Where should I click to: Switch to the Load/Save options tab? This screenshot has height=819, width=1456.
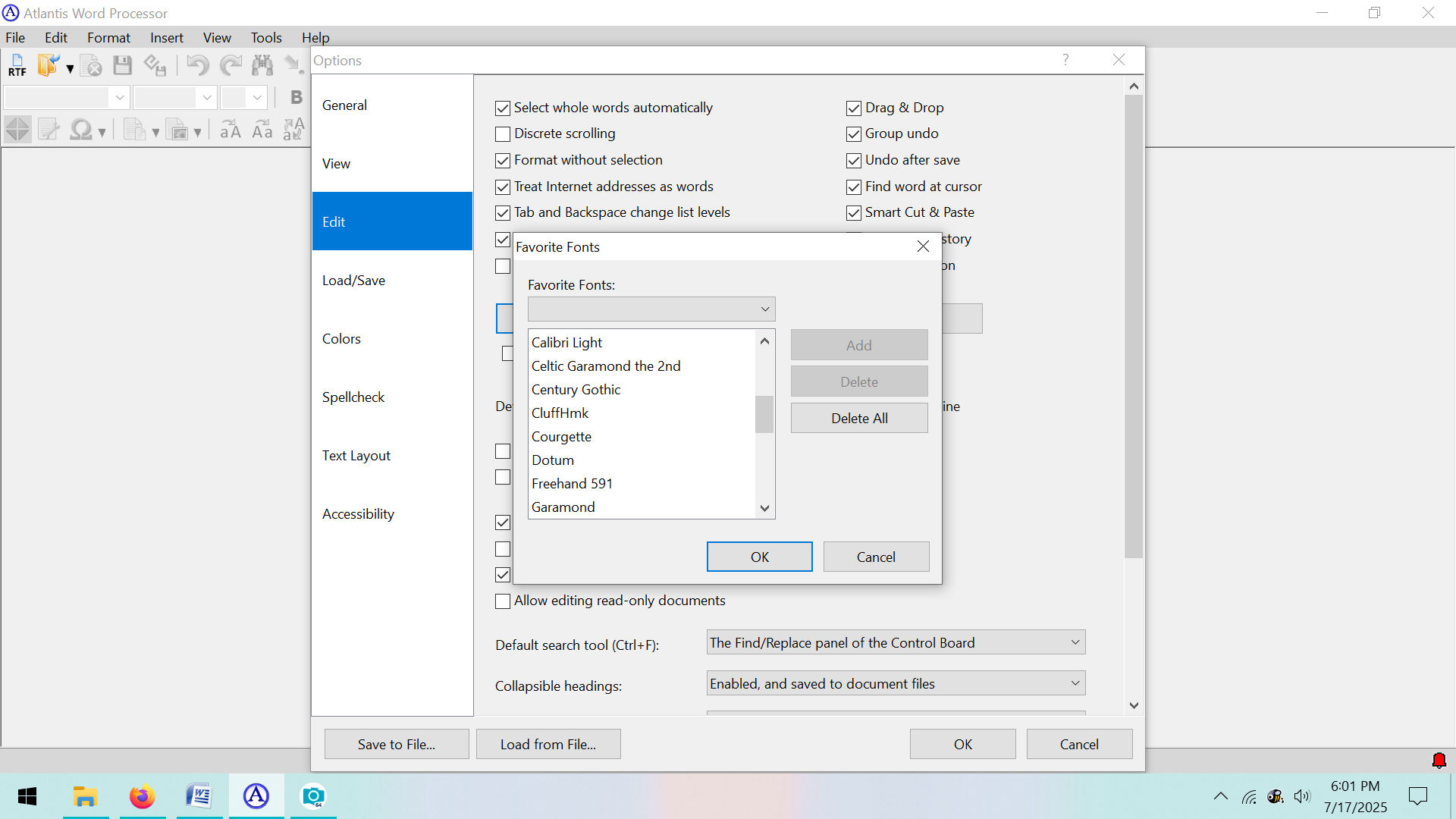click(x=392, y=281)
